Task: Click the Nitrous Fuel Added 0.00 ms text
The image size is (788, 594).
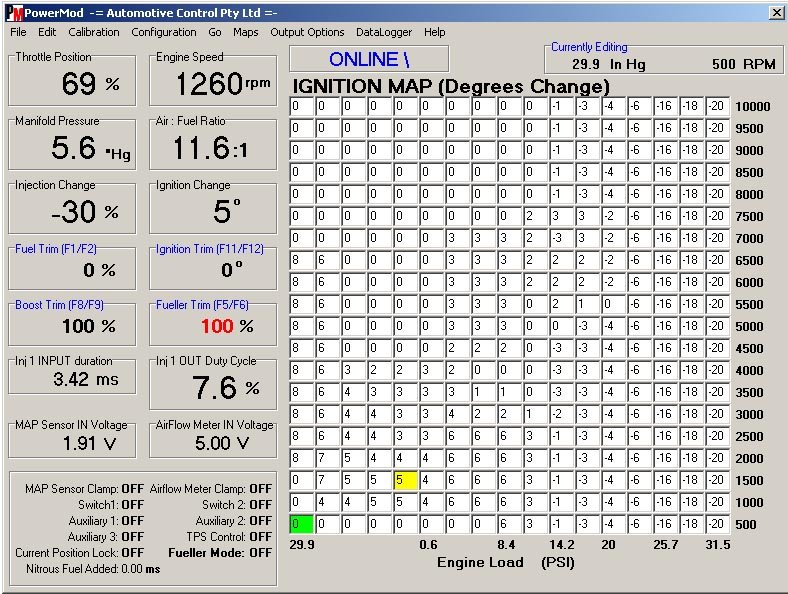Action: coord(93,569)
